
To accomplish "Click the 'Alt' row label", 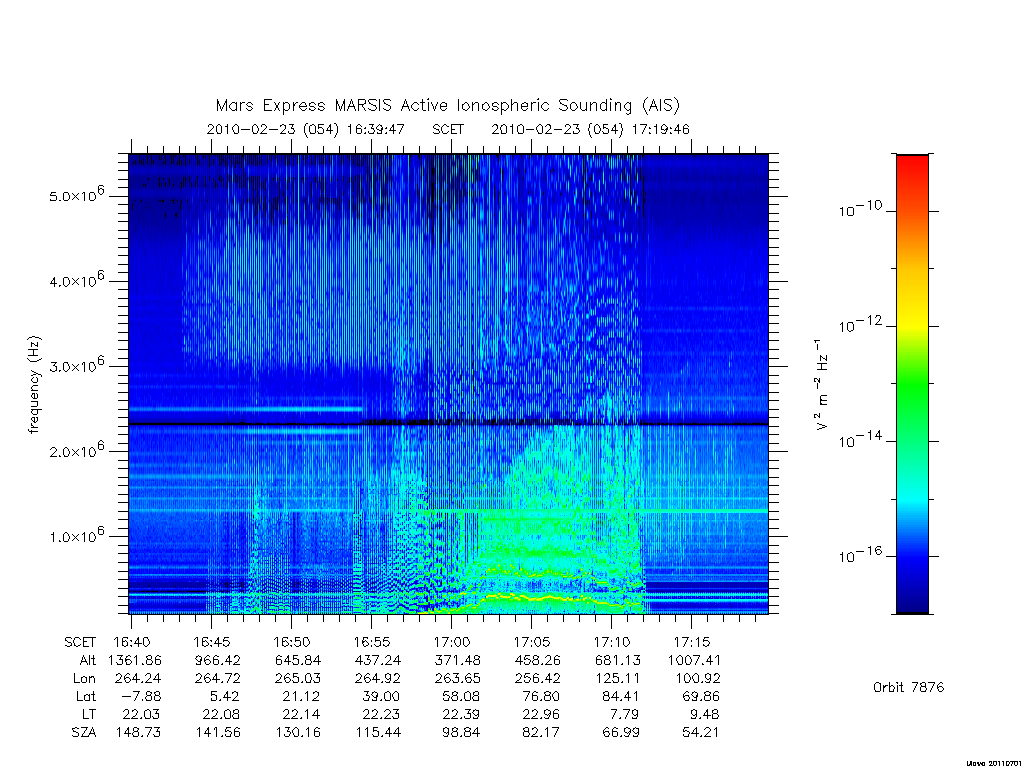I will [88, 660].
